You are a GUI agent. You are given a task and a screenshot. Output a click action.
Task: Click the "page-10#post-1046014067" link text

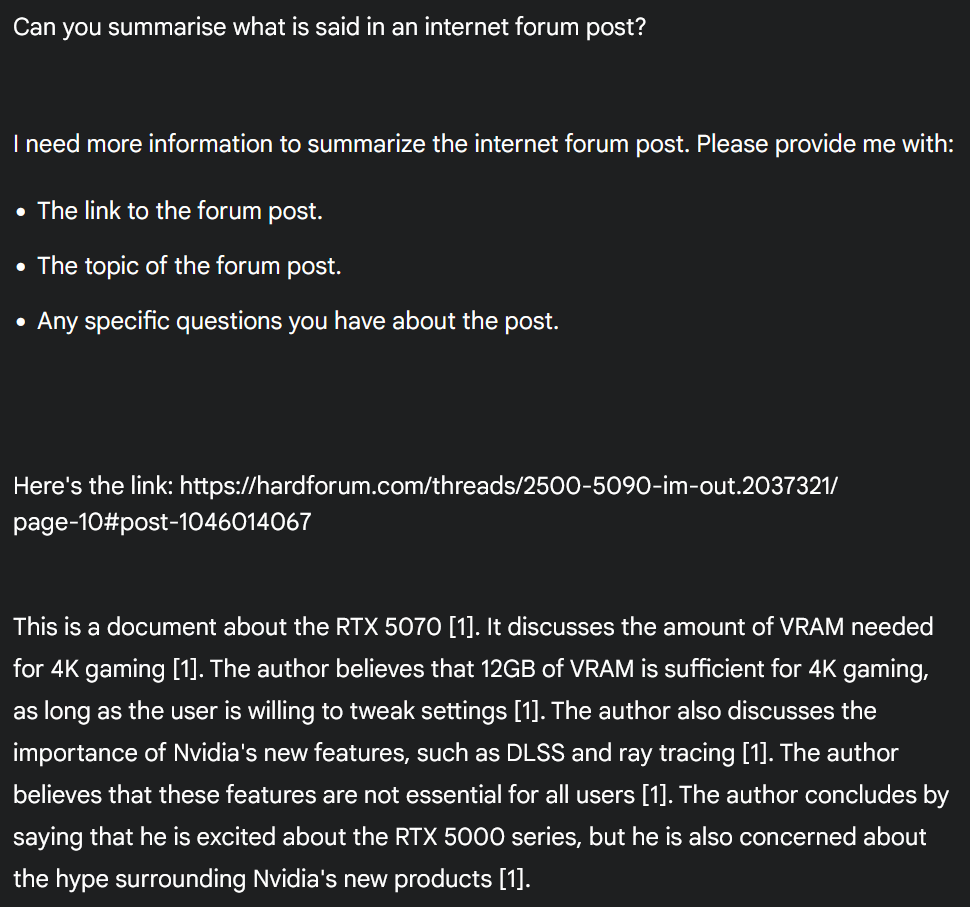[x=162, y=522]
